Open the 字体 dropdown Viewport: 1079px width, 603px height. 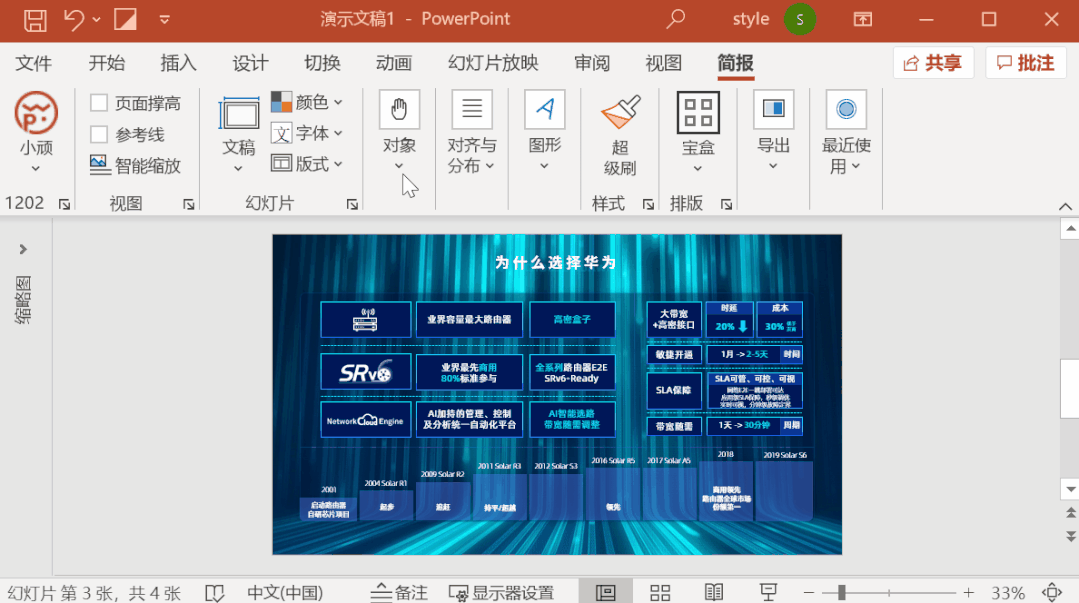point(307,133)
